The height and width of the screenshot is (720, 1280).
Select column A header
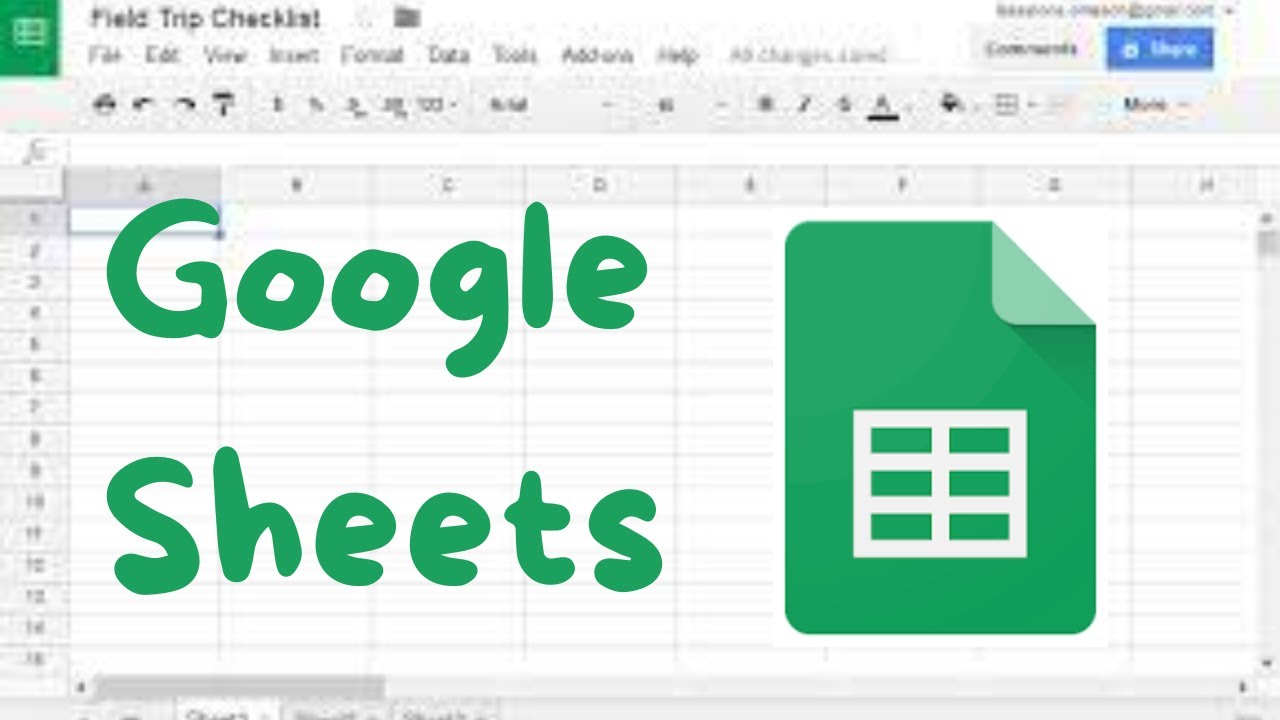click(145, 185)
